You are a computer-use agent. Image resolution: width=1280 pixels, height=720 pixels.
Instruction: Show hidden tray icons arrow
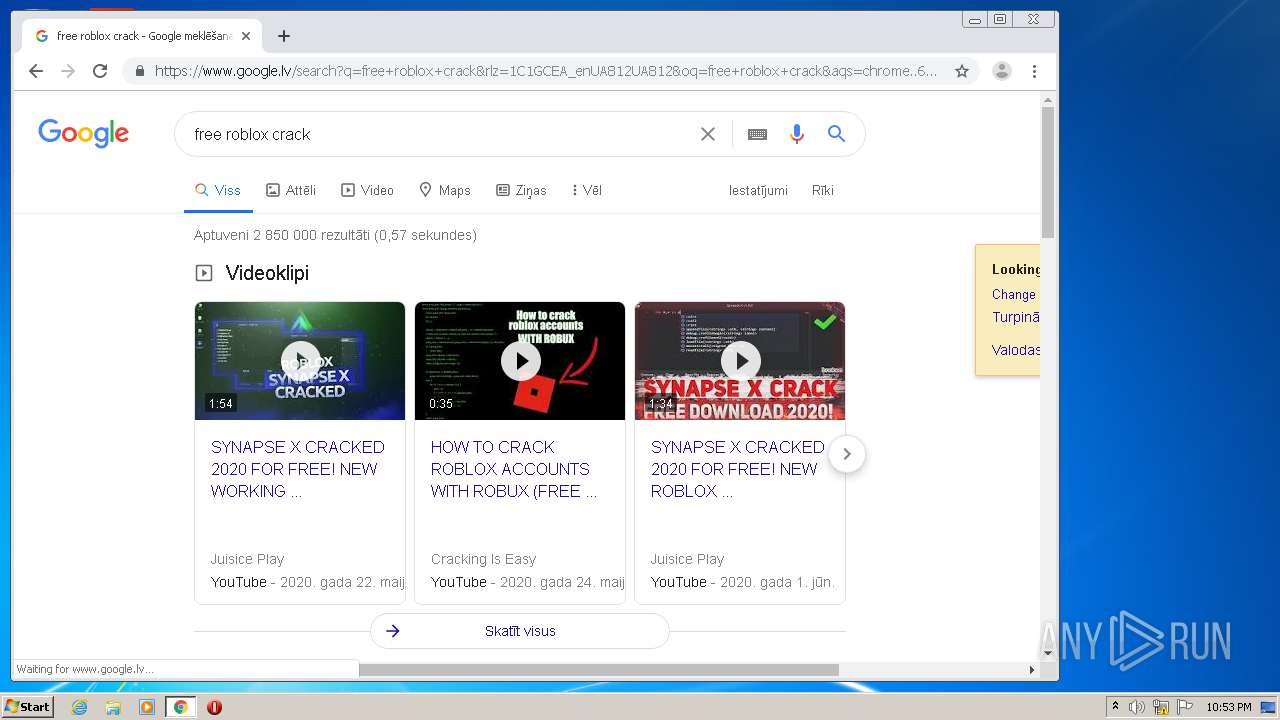(1115, 707)
